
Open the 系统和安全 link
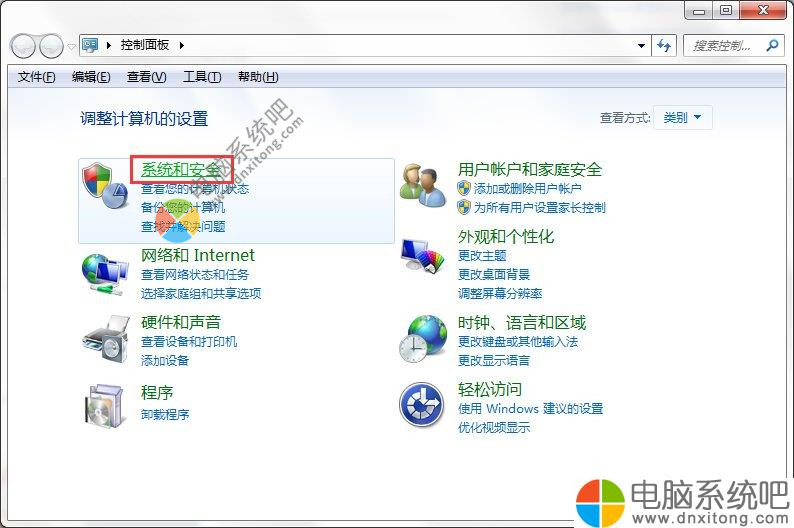coord(181,169)
